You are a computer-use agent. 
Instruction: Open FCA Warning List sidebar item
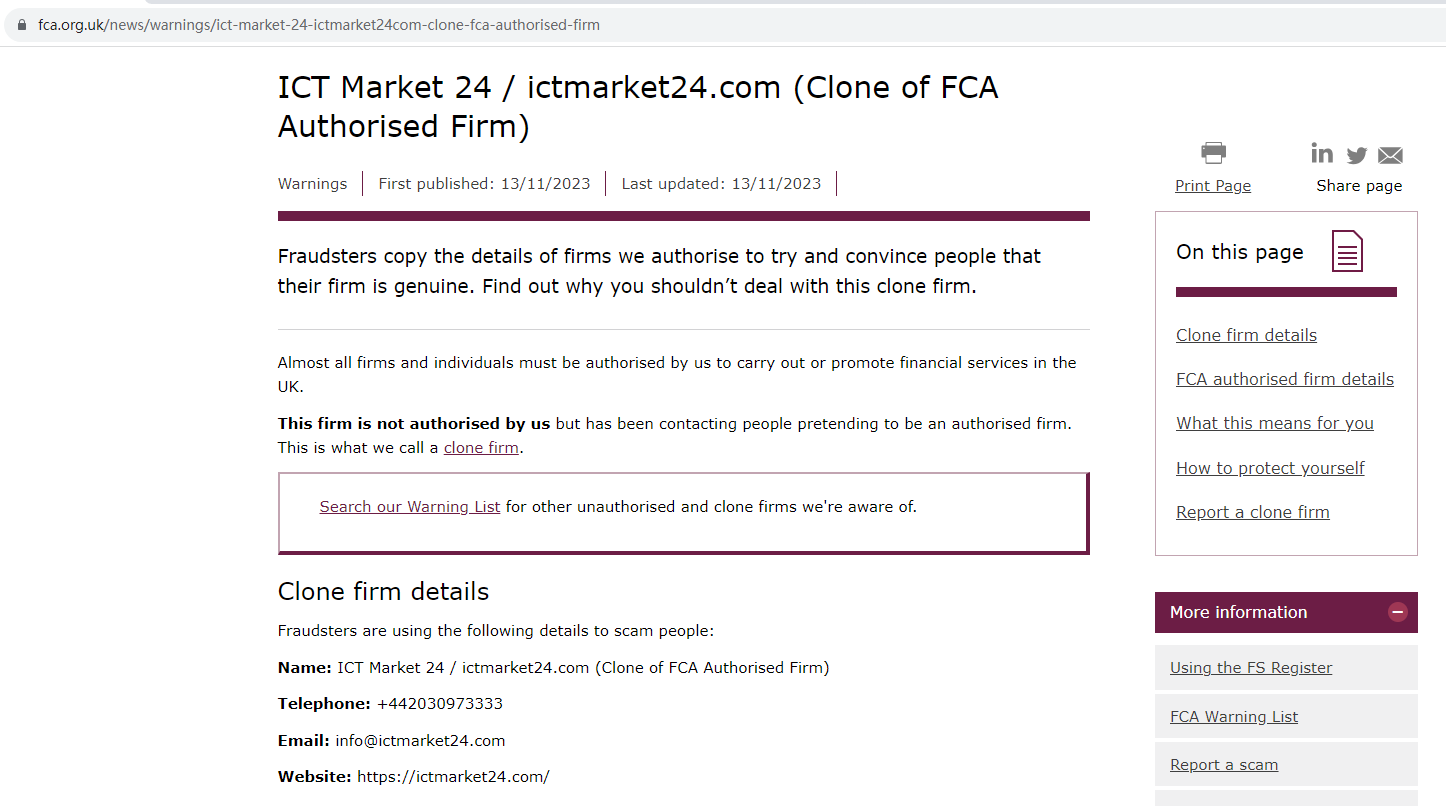1234,717
